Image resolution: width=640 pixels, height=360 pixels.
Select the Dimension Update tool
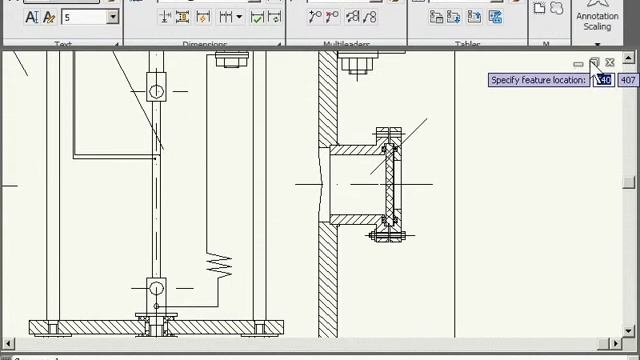(x=275, y=17)
